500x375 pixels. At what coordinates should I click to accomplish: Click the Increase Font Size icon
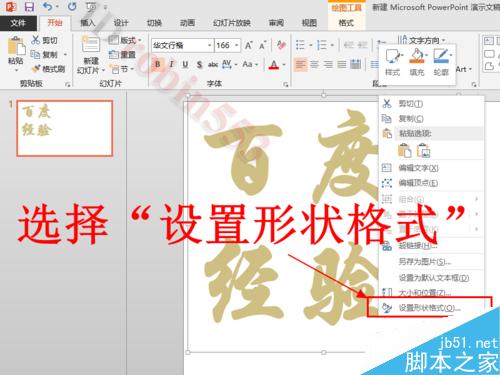coord(249,45)
